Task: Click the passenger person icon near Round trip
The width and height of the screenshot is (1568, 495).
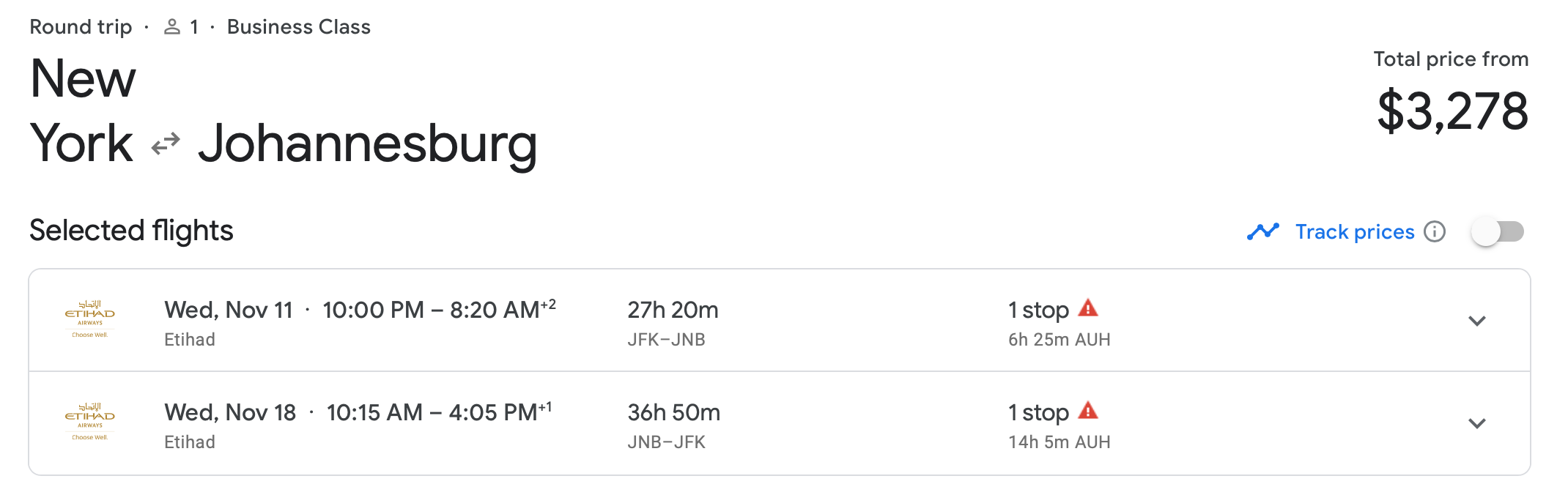Action: [x=172, y=26]
